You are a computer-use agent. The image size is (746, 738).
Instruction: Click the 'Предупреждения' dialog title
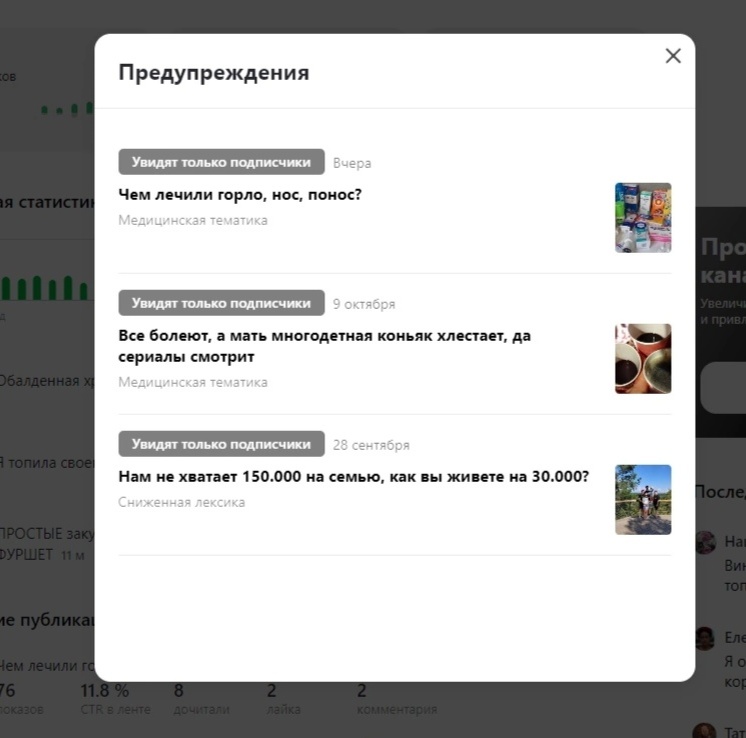(x=214, y=73)
